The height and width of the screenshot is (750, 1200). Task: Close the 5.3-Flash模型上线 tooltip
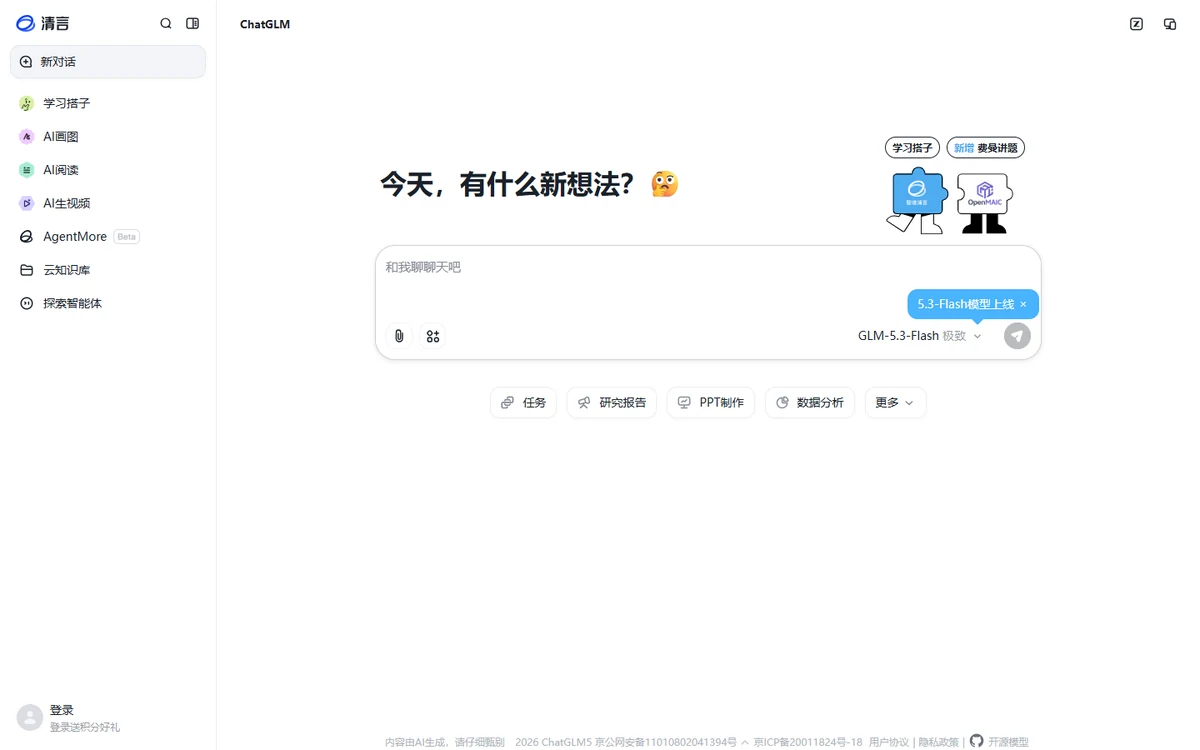coord(1023,304)
